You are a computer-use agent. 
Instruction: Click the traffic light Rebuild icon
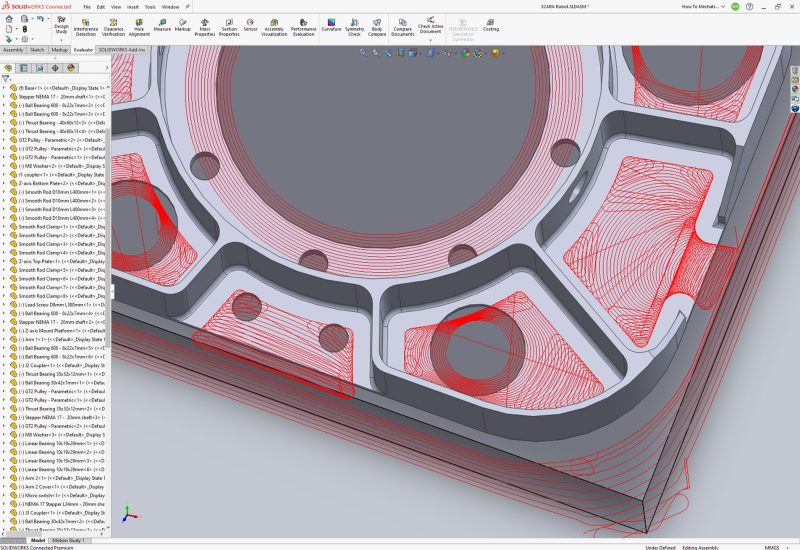tap(24, 29)
